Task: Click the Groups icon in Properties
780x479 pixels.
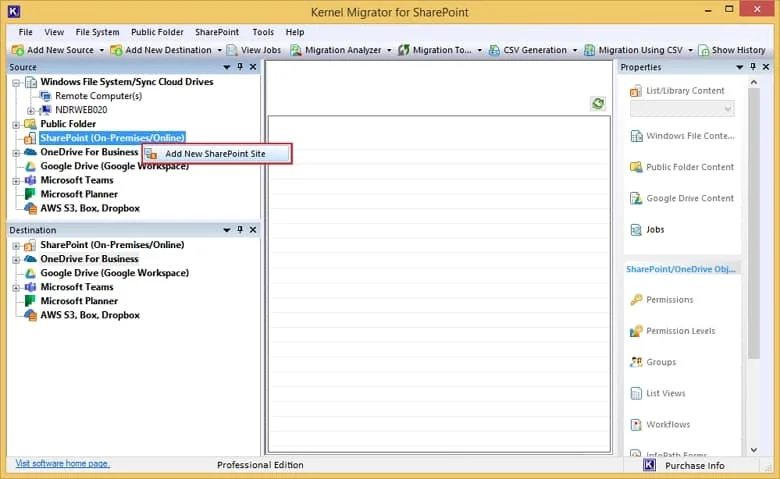Action: click(636, 362)
